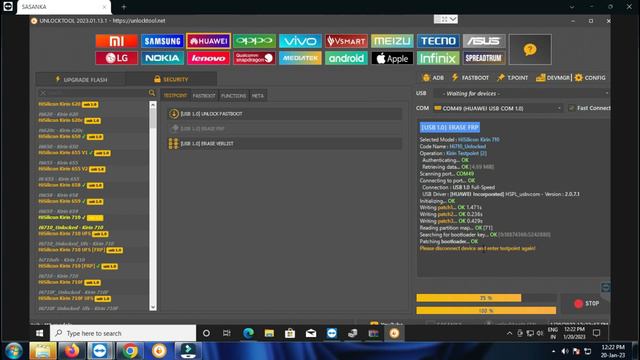The height and width of the screenshot is (360, 640).
Task: Switch to the Upgrade Flash tab
Action: point(81,80)
